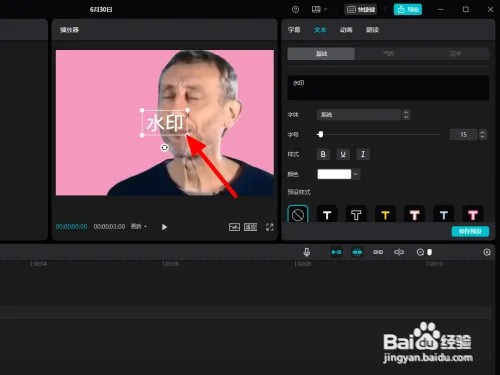Open the layout switcher icon in title bar
Screen dimensions: 500x375
(x=319, y=9)
